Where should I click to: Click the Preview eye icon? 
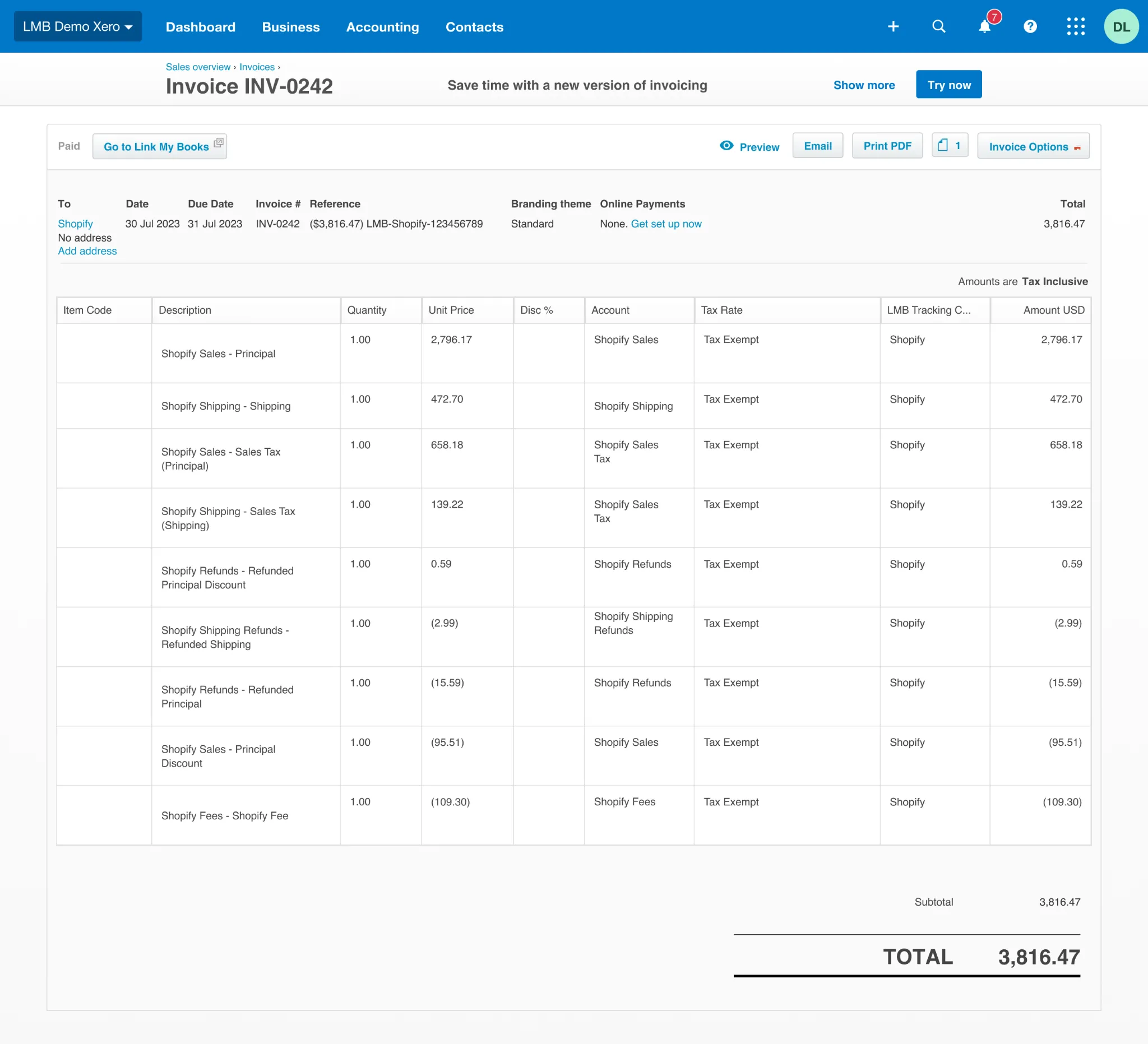pyautogui.click(x=726, y=146)
